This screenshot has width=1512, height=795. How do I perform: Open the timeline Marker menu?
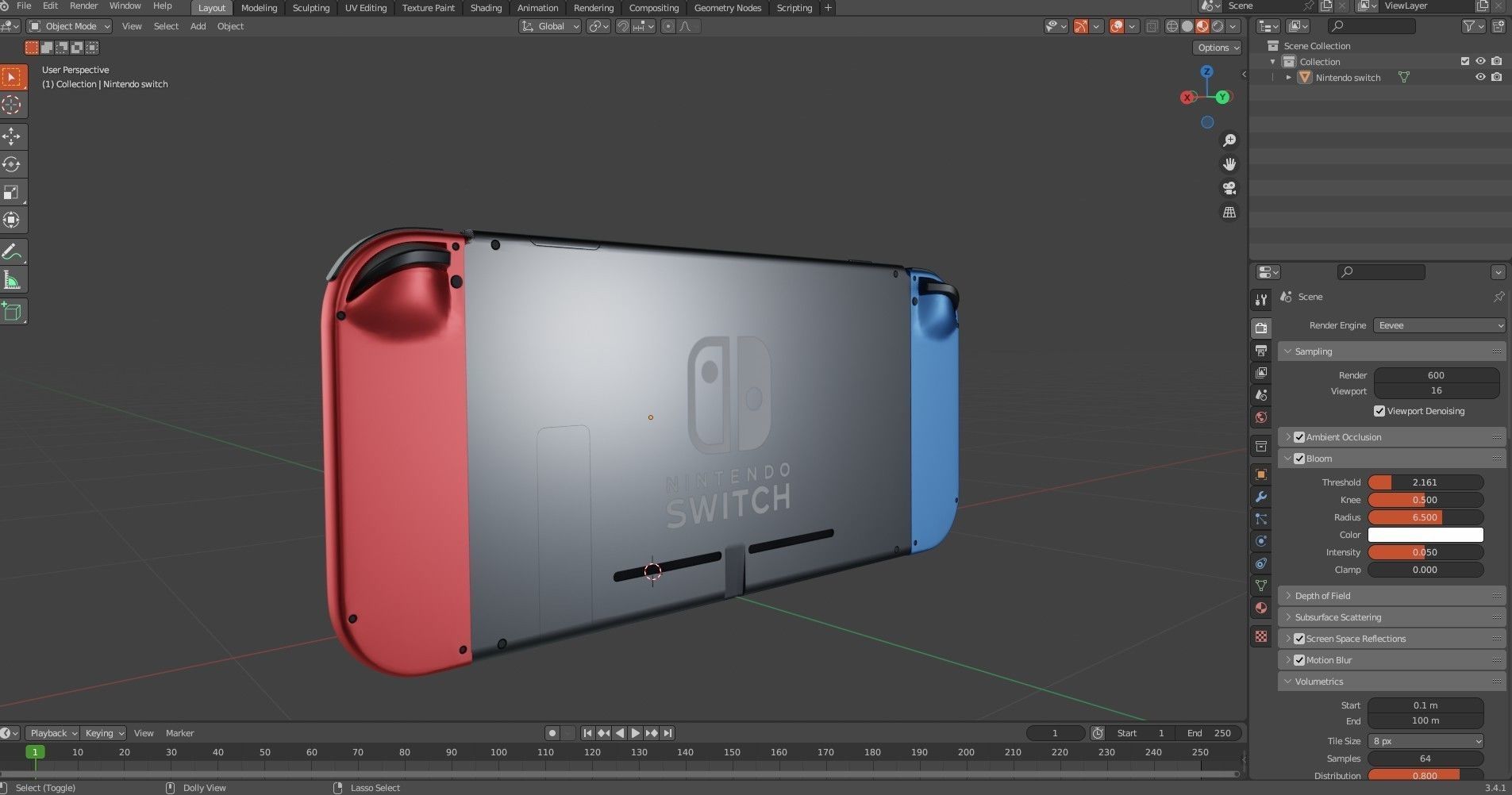179,733
